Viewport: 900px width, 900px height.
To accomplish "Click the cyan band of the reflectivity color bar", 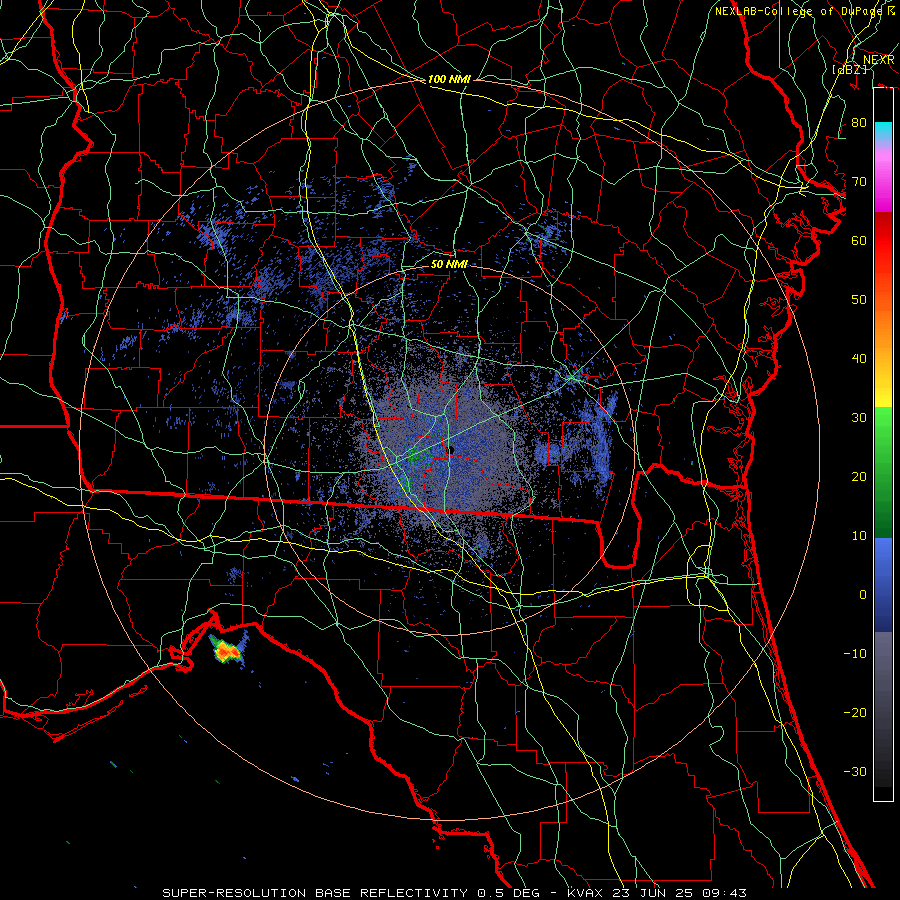I will tap(883, 130).
